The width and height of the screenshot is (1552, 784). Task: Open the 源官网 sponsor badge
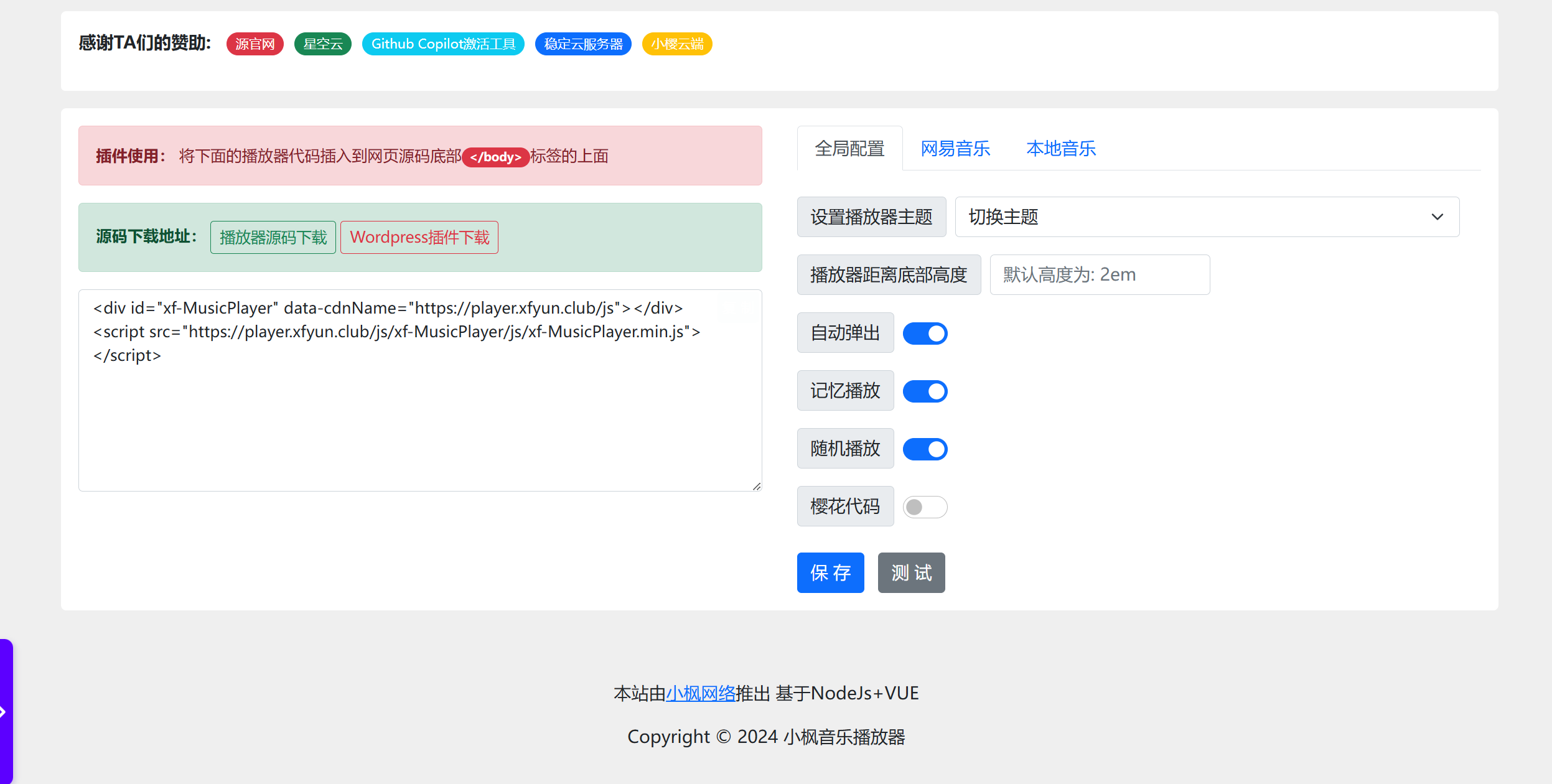(255, 44)
